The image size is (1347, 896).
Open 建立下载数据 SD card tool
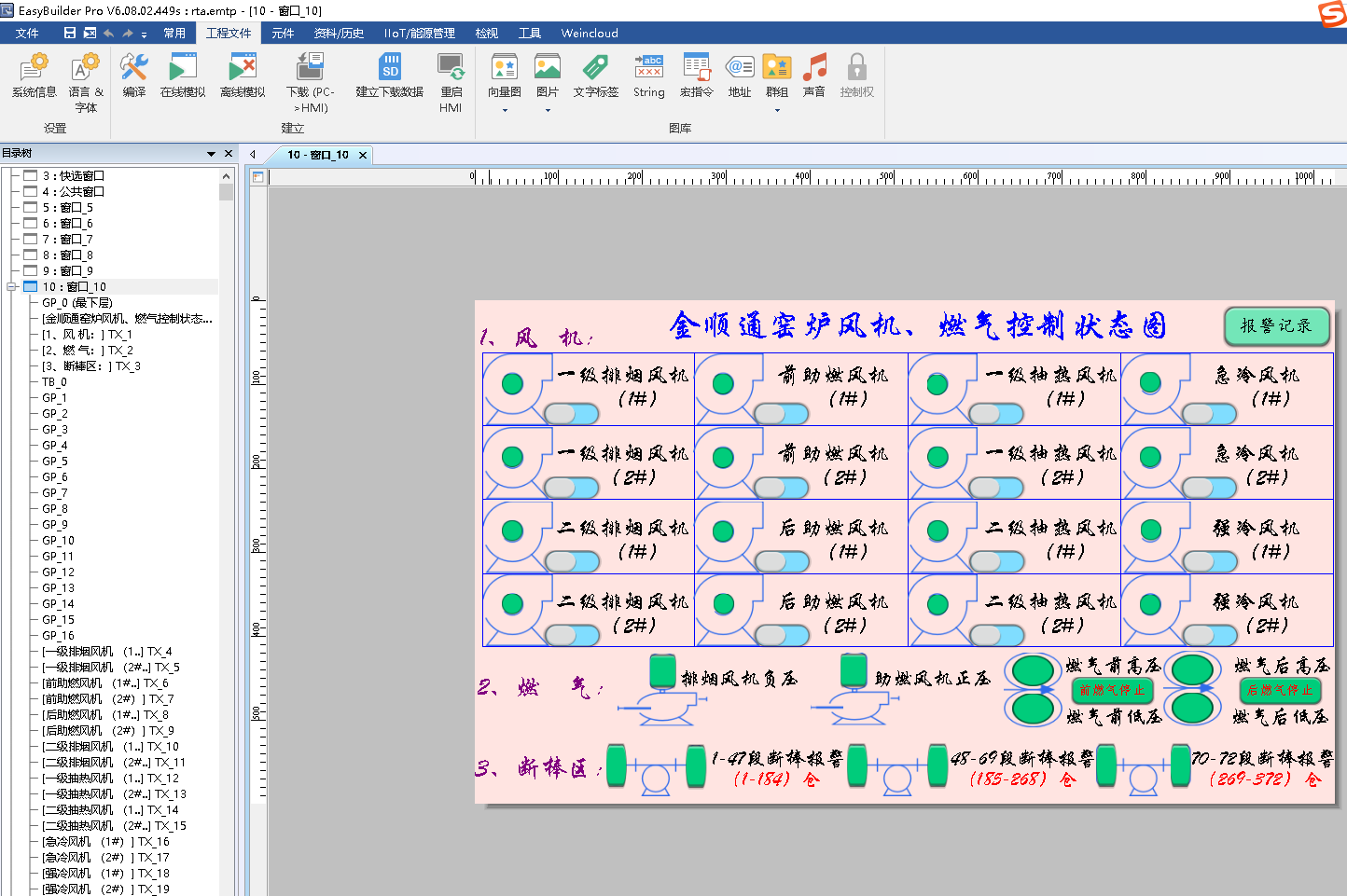pyautogui.click(x=390, y=75)
